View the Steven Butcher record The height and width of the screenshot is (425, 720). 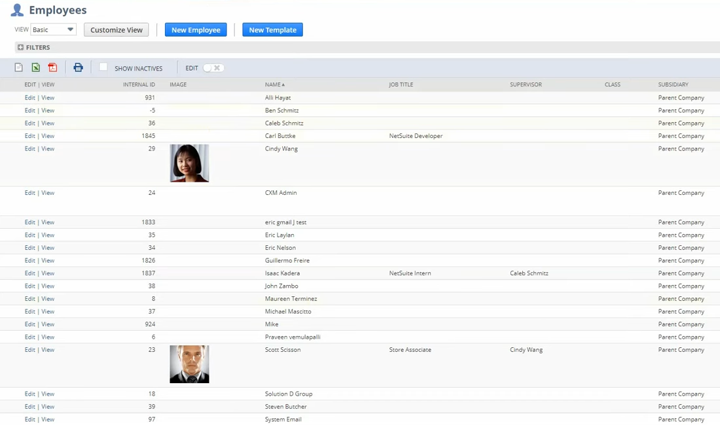[48, 407]
